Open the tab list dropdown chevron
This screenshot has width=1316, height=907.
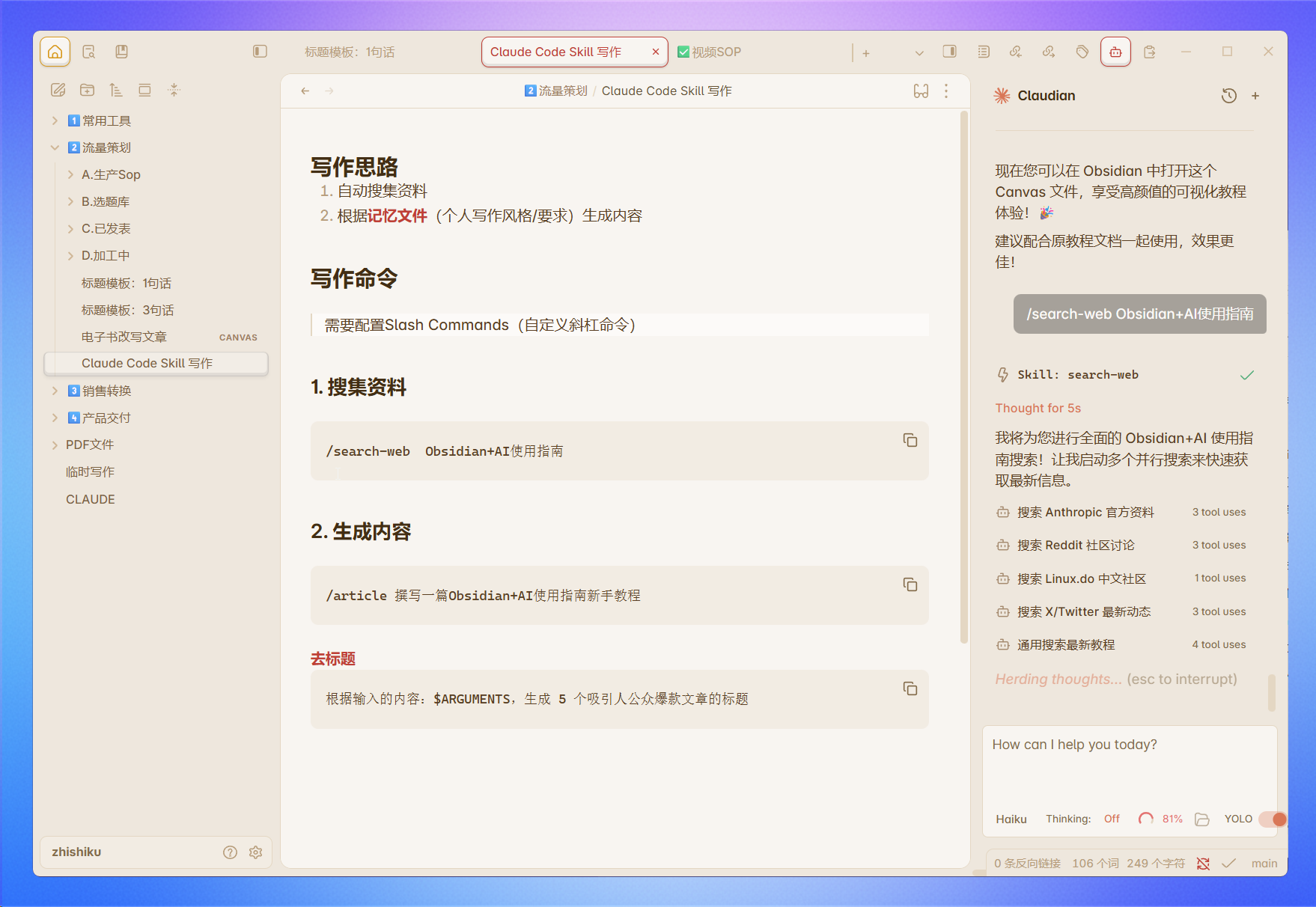(x=919, y=53)
